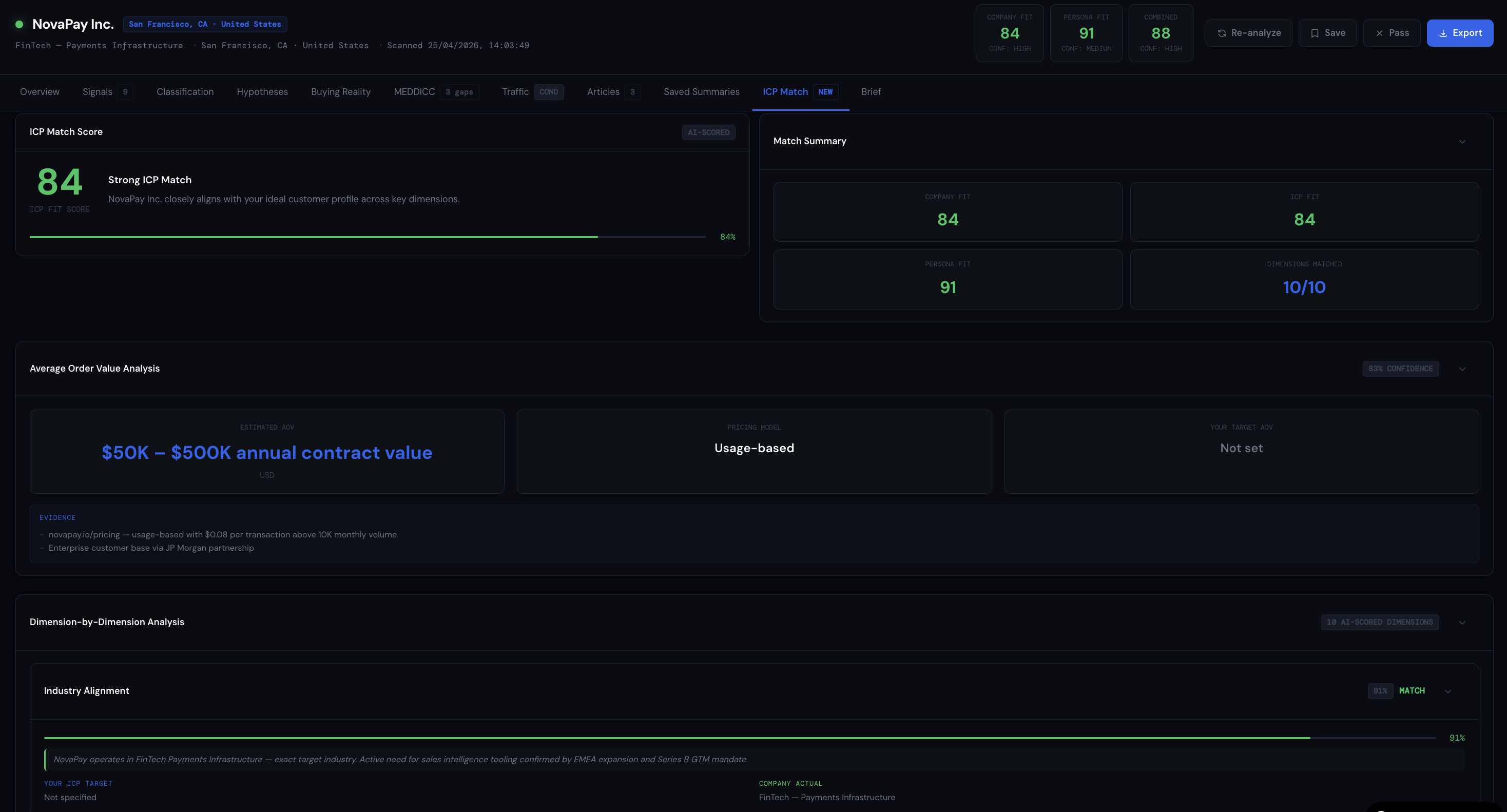Click the 3 gaps badge on MEDDICC

coord(459,92)
